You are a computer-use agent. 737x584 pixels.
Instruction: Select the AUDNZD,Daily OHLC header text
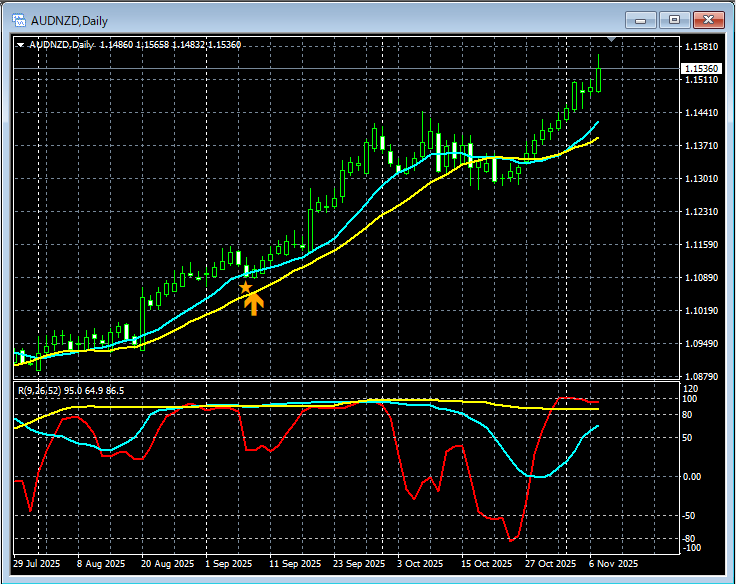pyautogui.click(x=135, y=45)
